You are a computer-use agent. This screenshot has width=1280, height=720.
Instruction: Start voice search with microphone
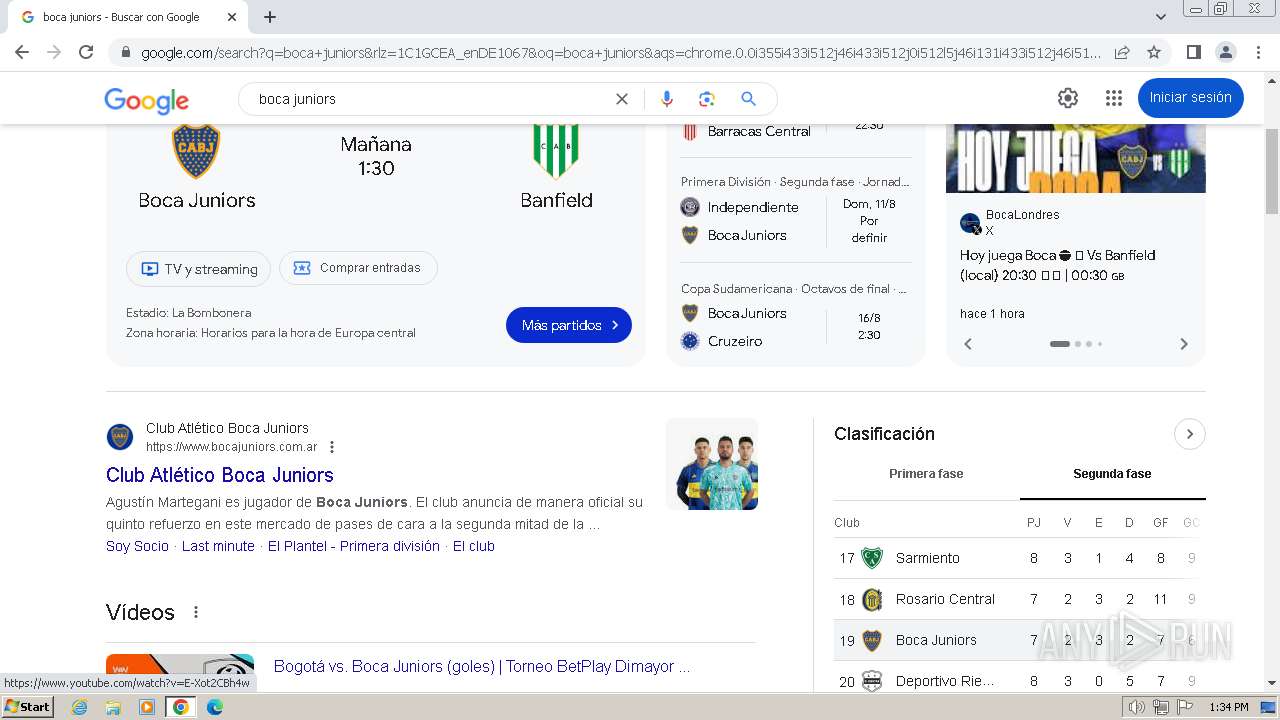click(x=667, y=99)
